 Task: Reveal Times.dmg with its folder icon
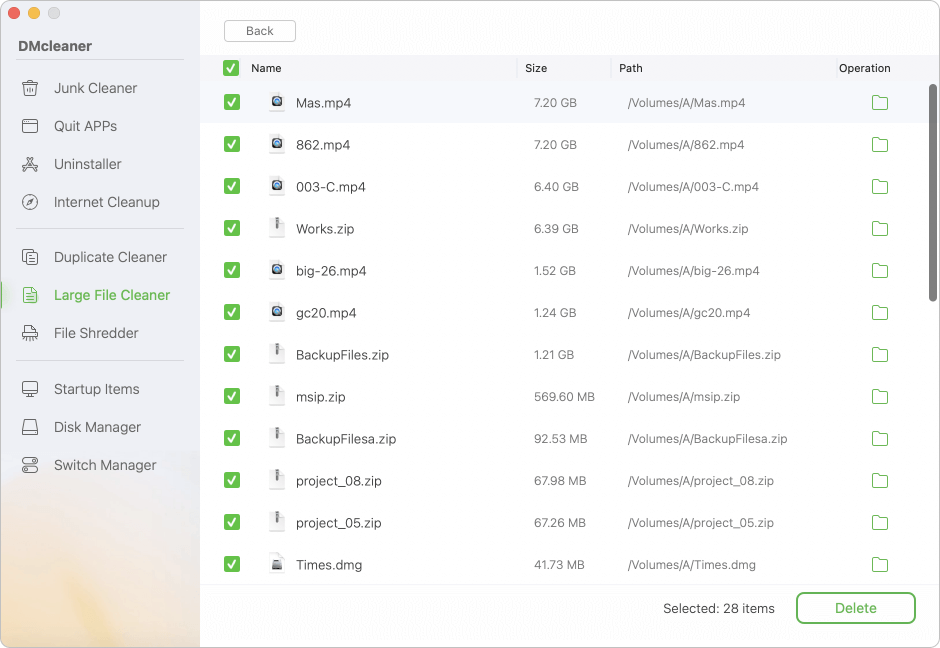879,564
